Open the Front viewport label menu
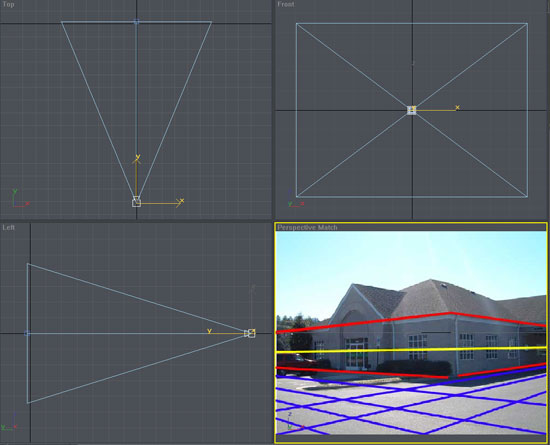This screenshot has width=550, height=445. click(x=286, y=4)
